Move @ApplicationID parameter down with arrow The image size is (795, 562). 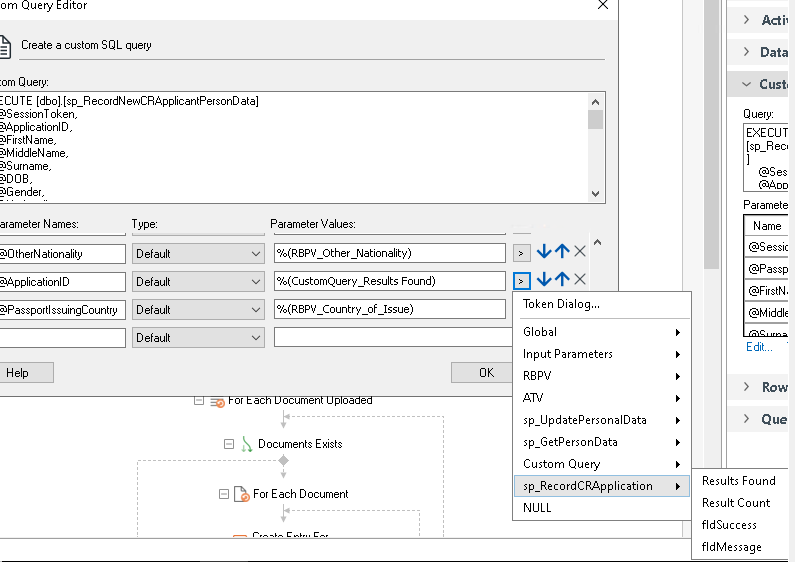click(x=544, y=279)
